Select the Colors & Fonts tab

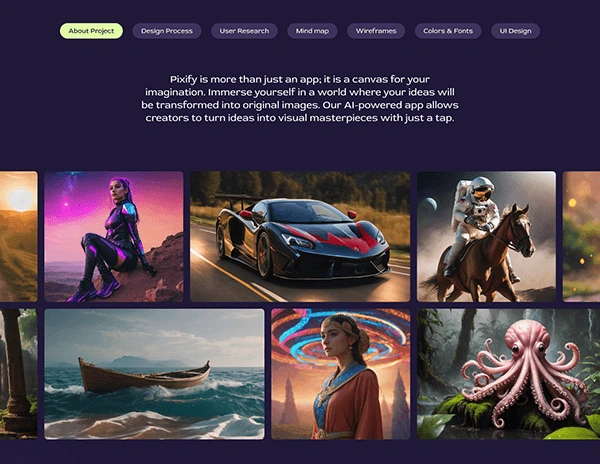[448, 31]
